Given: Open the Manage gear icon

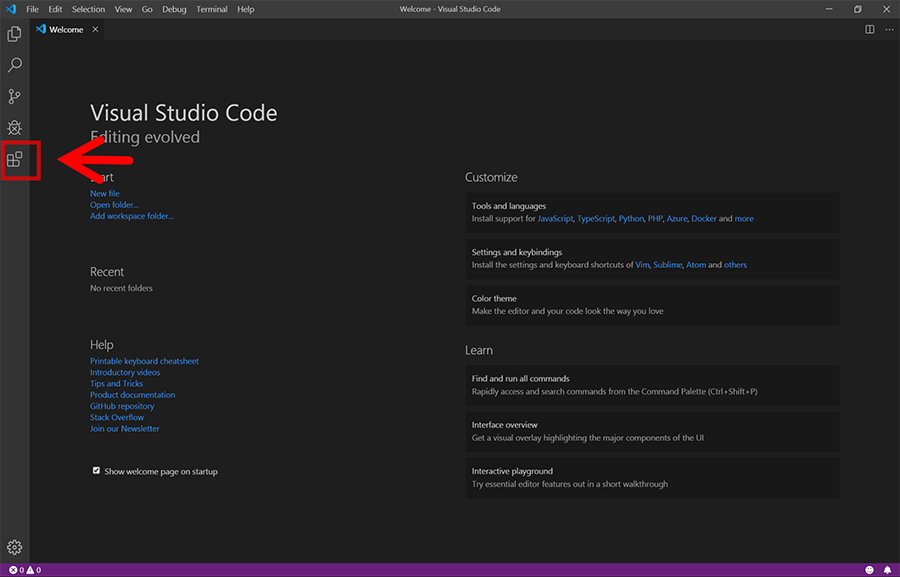Looking at the screenshot, I should coord(14,547).
